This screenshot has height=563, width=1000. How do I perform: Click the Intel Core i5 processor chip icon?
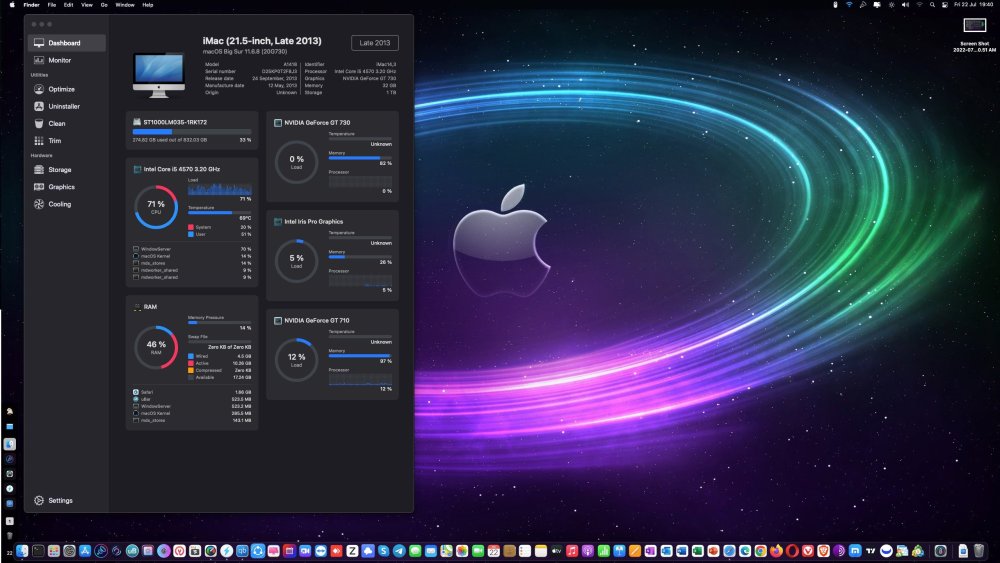pos(137,169)
